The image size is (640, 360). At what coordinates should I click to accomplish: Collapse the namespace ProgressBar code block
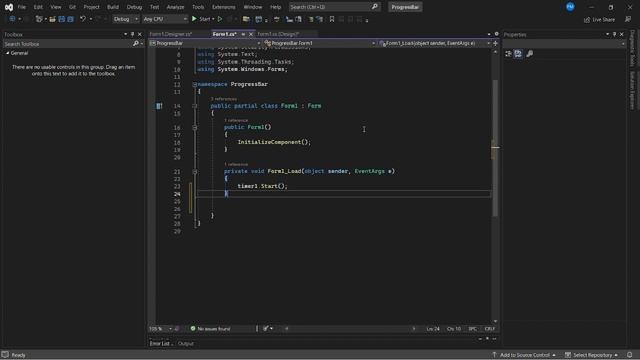(x=195, y=84)
